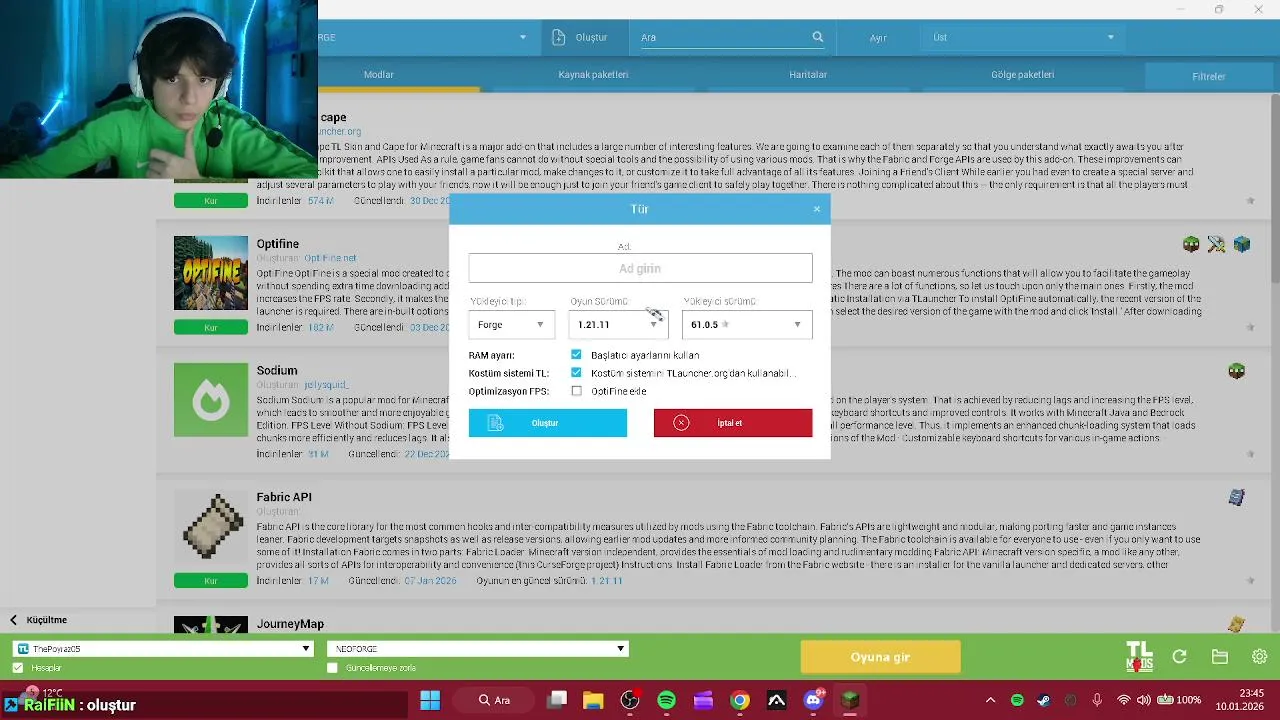The height and width of the screenshot is (720, 1280).
Task: Click the creeper category icon on Sodium row
Action: pos(1237,371)
